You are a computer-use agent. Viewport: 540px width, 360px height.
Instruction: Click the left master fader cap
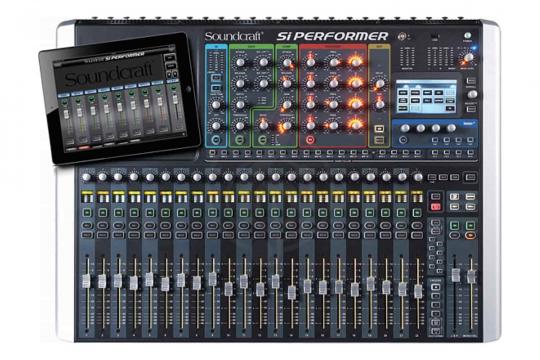tap(456, 275)
